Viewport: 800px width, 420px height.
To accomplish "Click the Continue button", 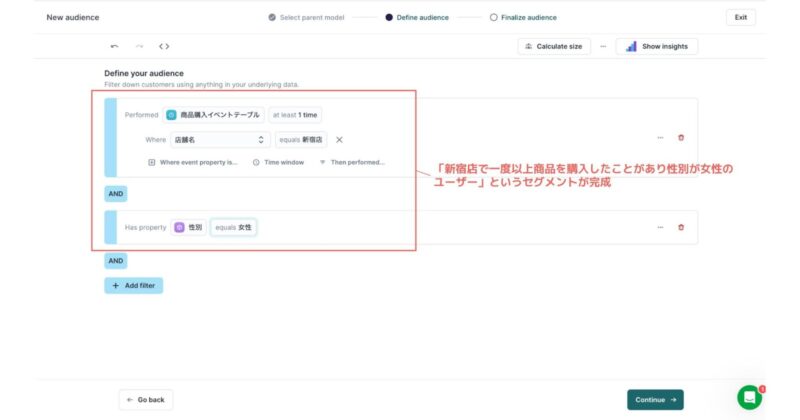I will point(655,400).
